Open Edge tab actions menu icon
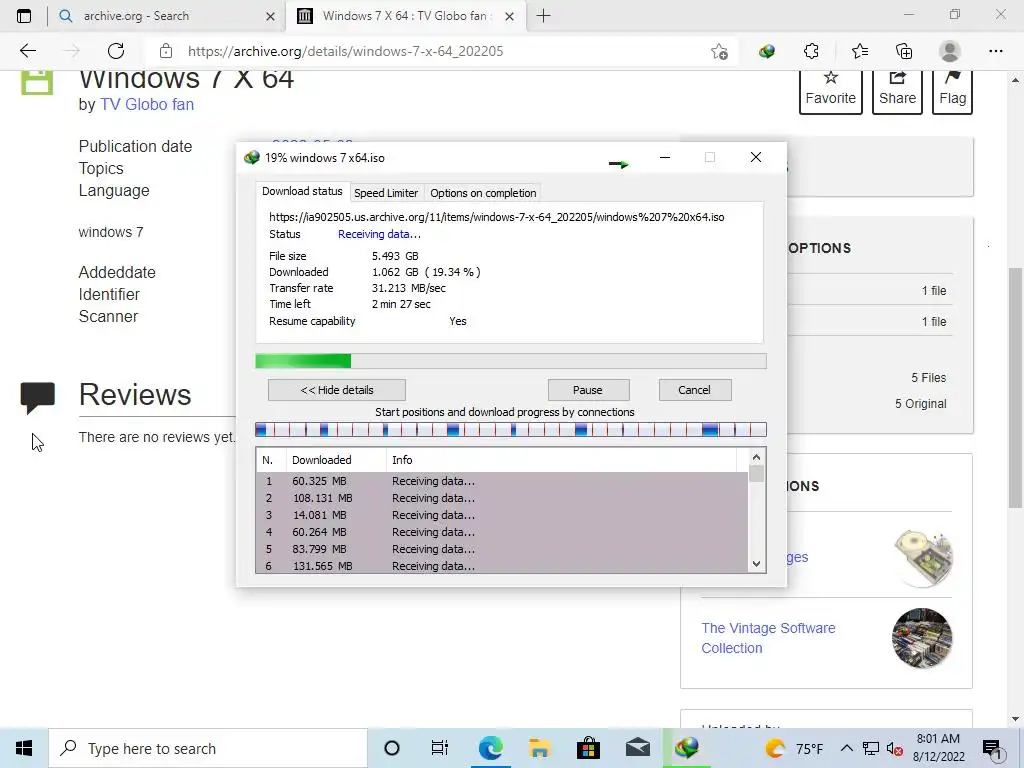1024x768 pixels. [24, 16]
